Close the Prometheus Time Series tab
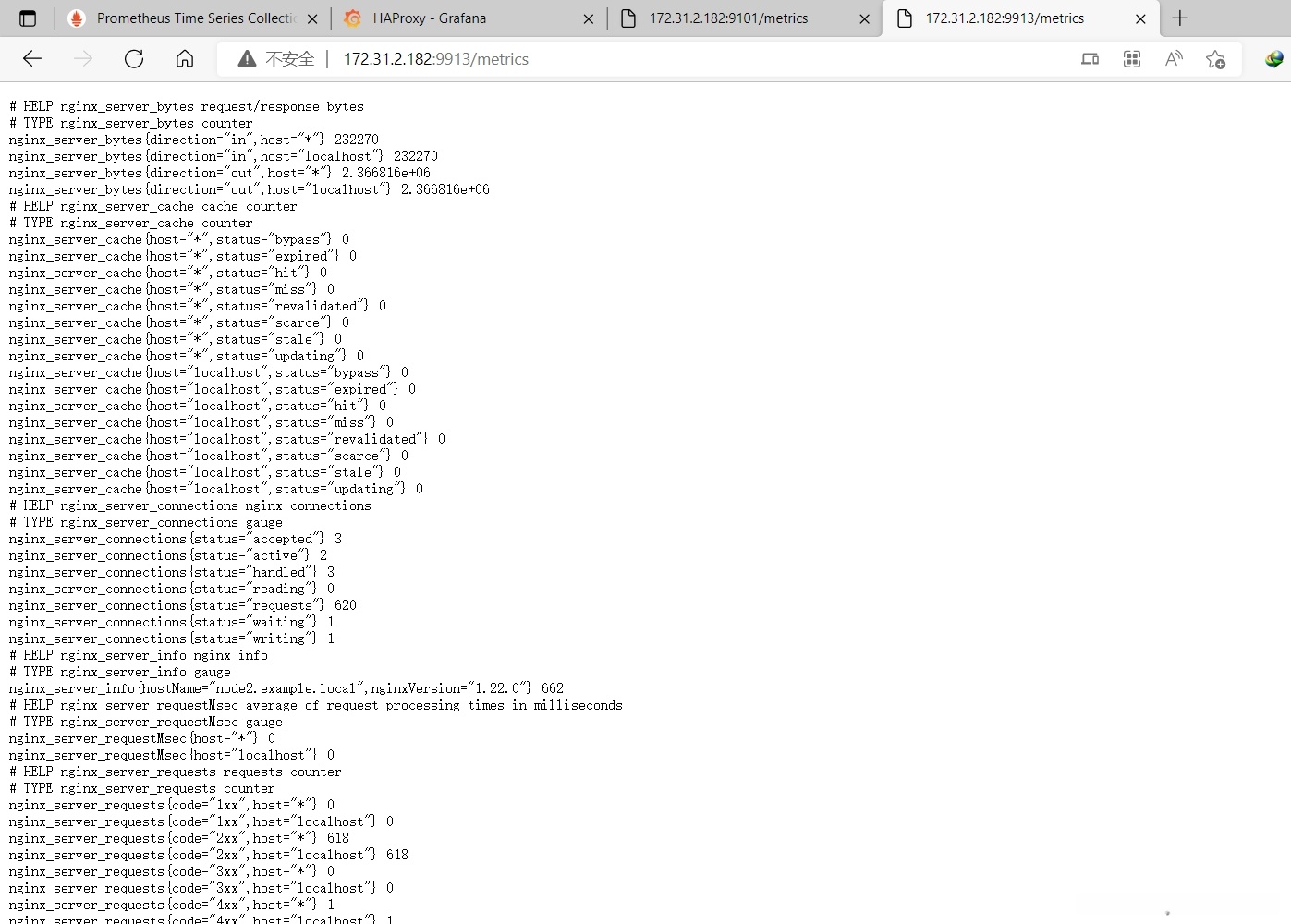This screenshot has height=924, width=1291. (x=312, y=18)
